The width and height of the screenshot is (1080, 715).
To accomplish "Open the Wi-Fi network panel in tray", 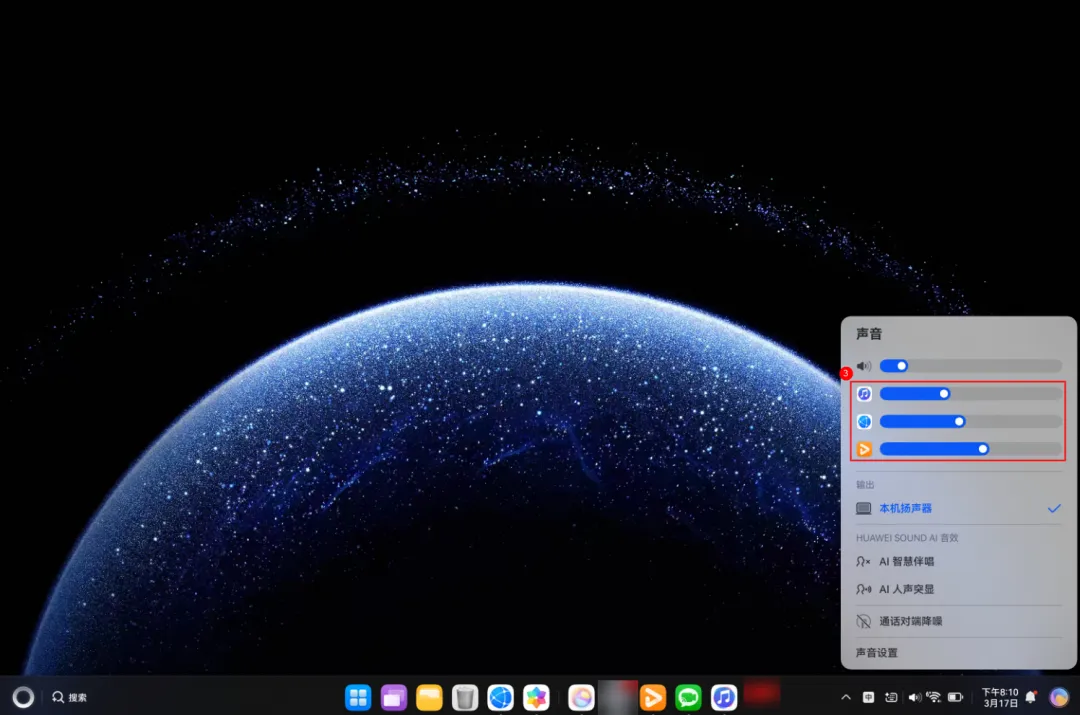I will pos(934,697).
